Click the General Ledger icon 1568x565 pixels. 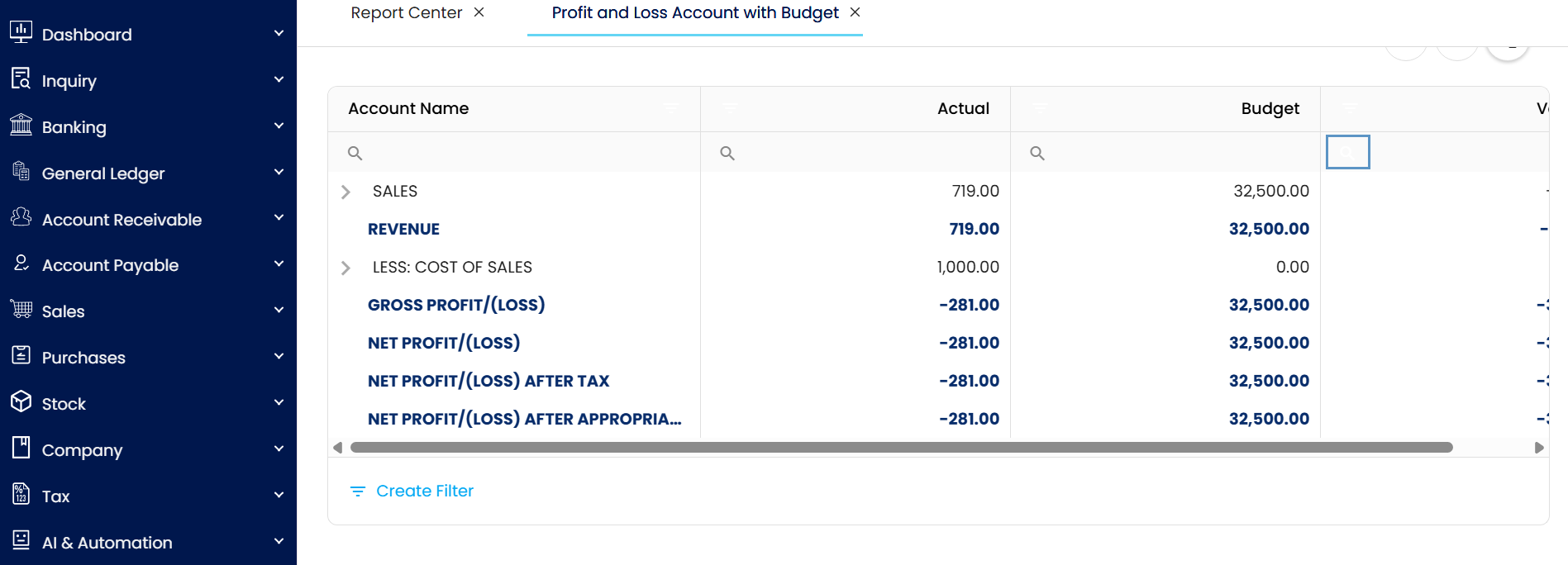[x=21, y=172]
